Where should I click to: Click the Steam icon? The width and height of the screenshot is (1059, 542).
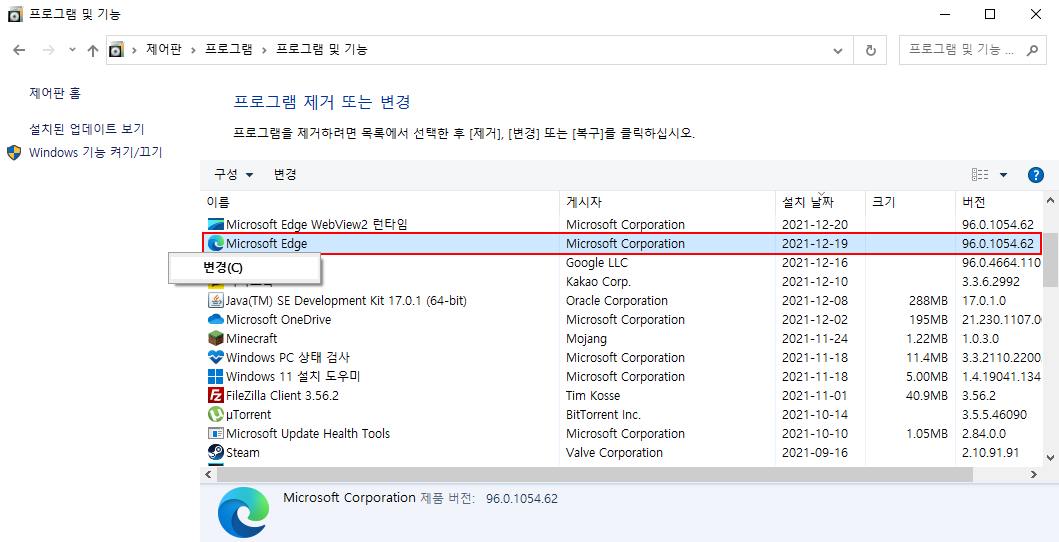pos(215,452)
